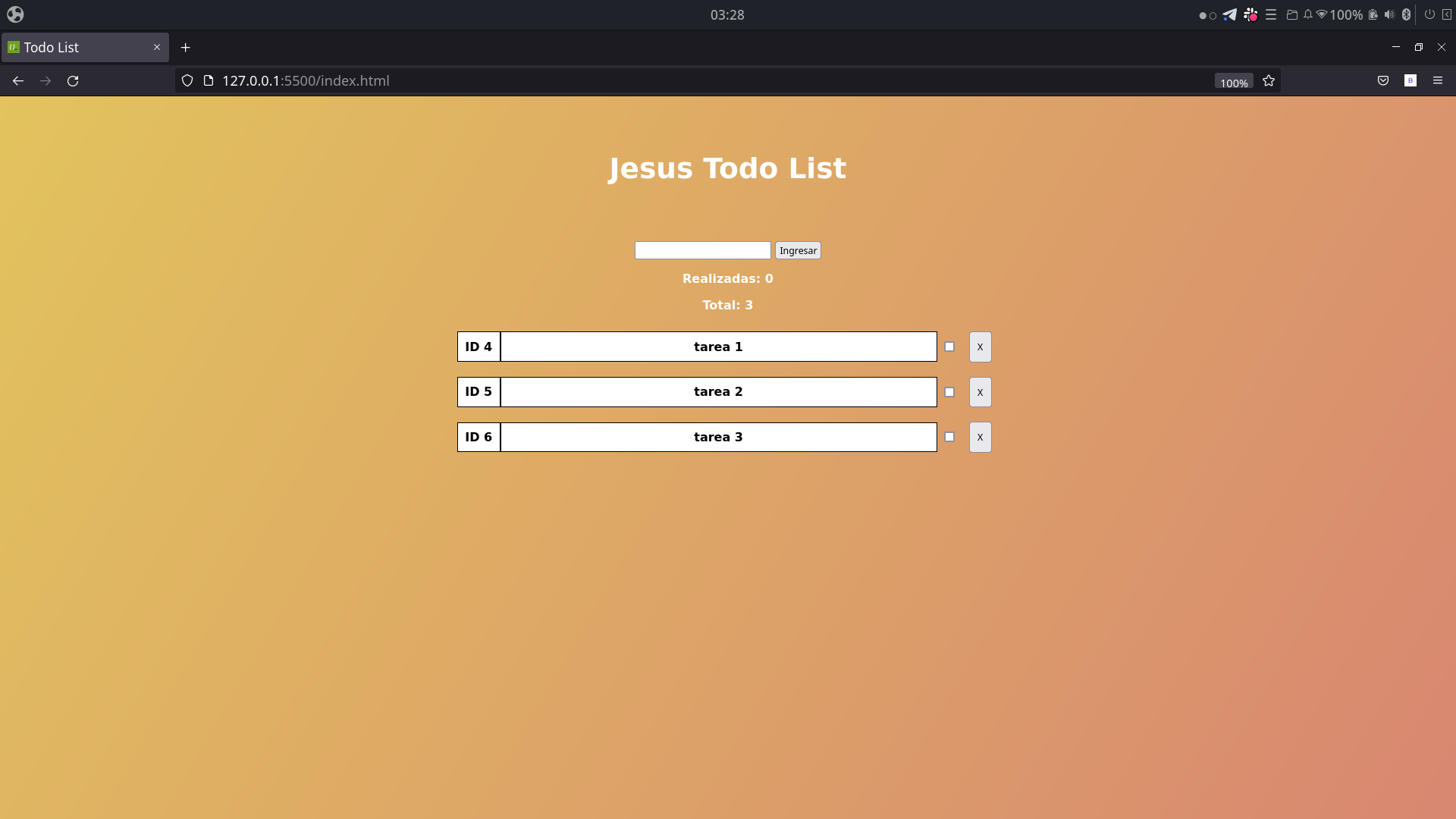Close the Todo List tab
1456x819 pixels.
click(157, 47)
